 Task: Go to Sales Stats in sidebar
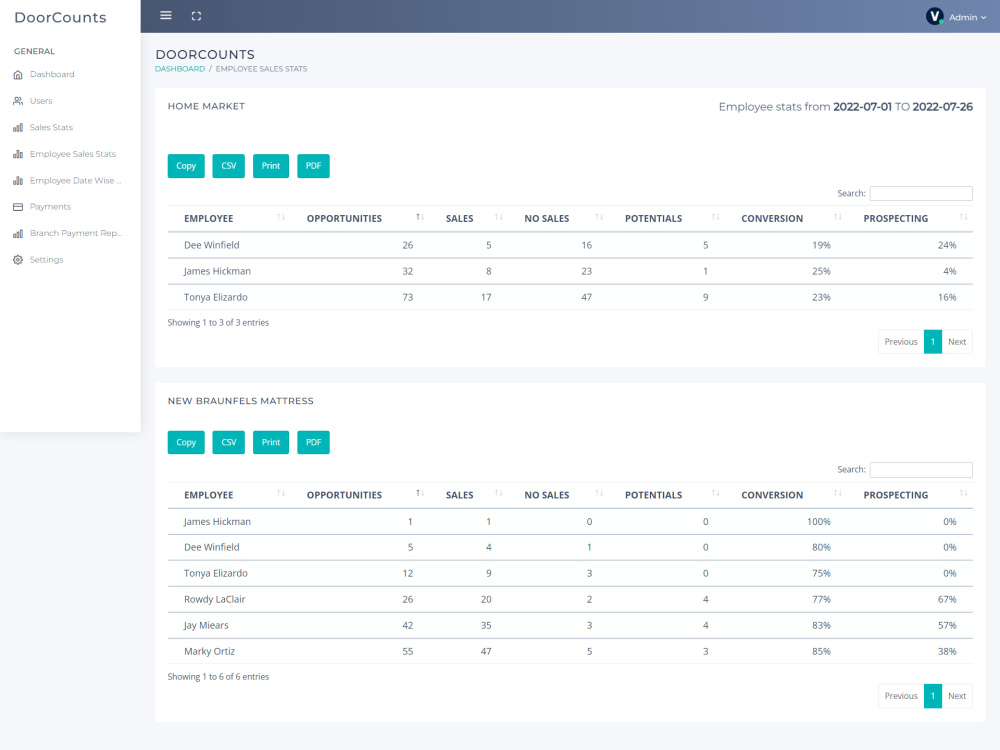(51, 128)
